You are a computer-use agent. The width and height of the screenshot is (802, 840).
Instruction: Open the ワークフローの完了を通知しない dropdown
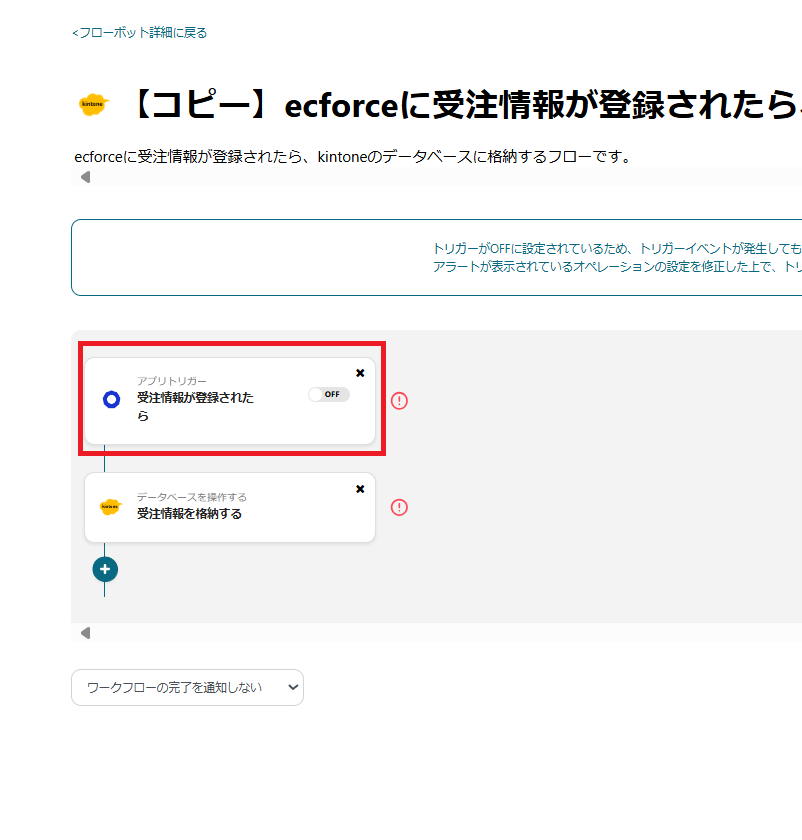188,687
